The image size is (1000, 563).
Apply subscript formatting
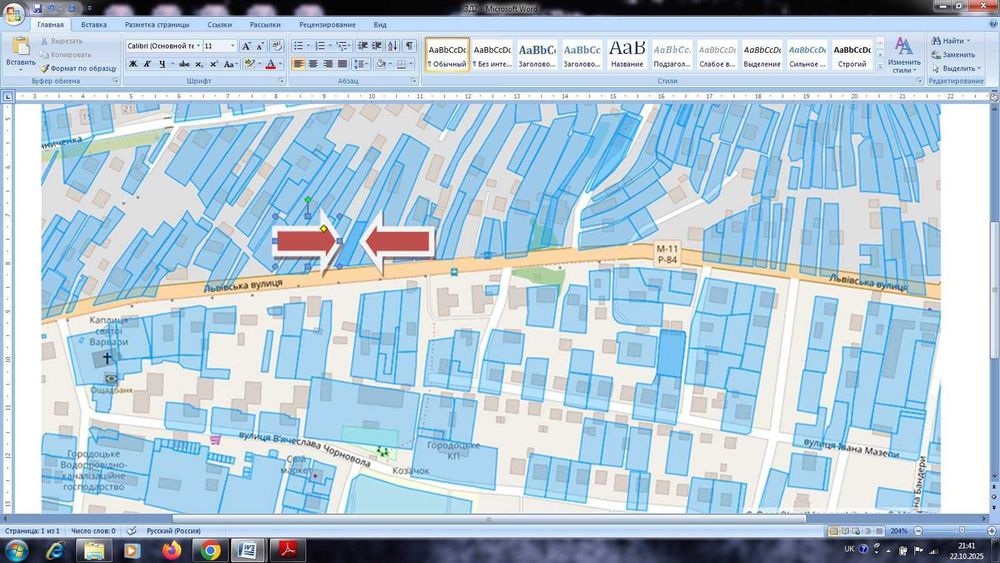click(199, 64)
